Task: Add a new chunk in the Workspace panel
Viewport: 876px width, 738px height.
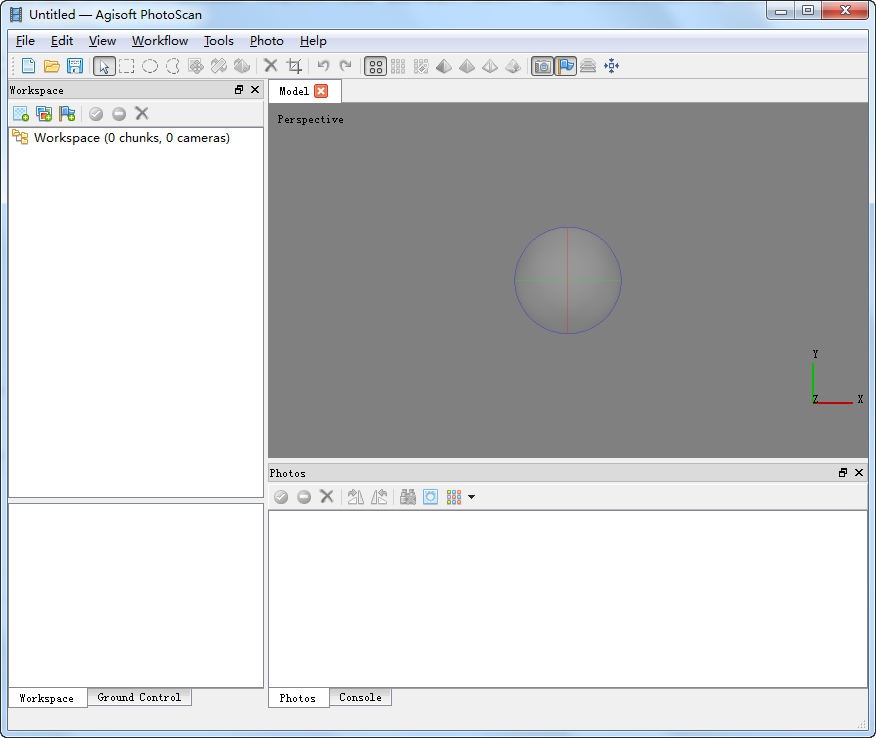Action: coord(20,113)
